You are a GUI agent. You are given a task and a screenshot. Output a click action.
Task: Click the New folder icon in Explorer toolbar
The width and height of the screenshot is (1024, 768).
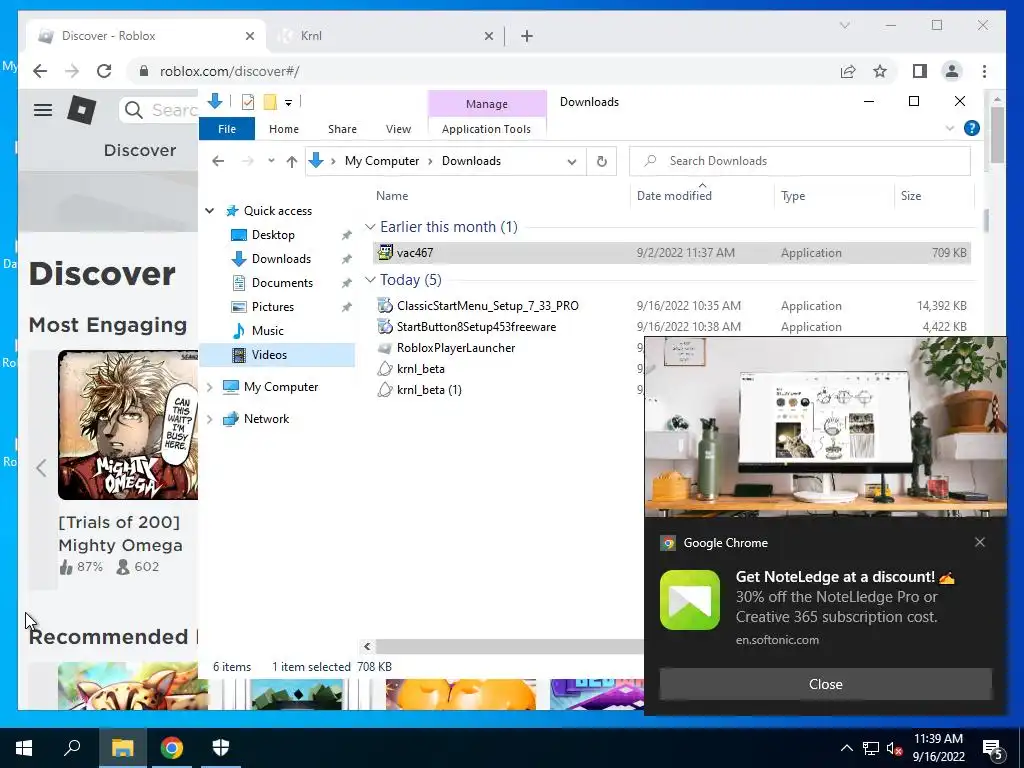click(270, 102)
